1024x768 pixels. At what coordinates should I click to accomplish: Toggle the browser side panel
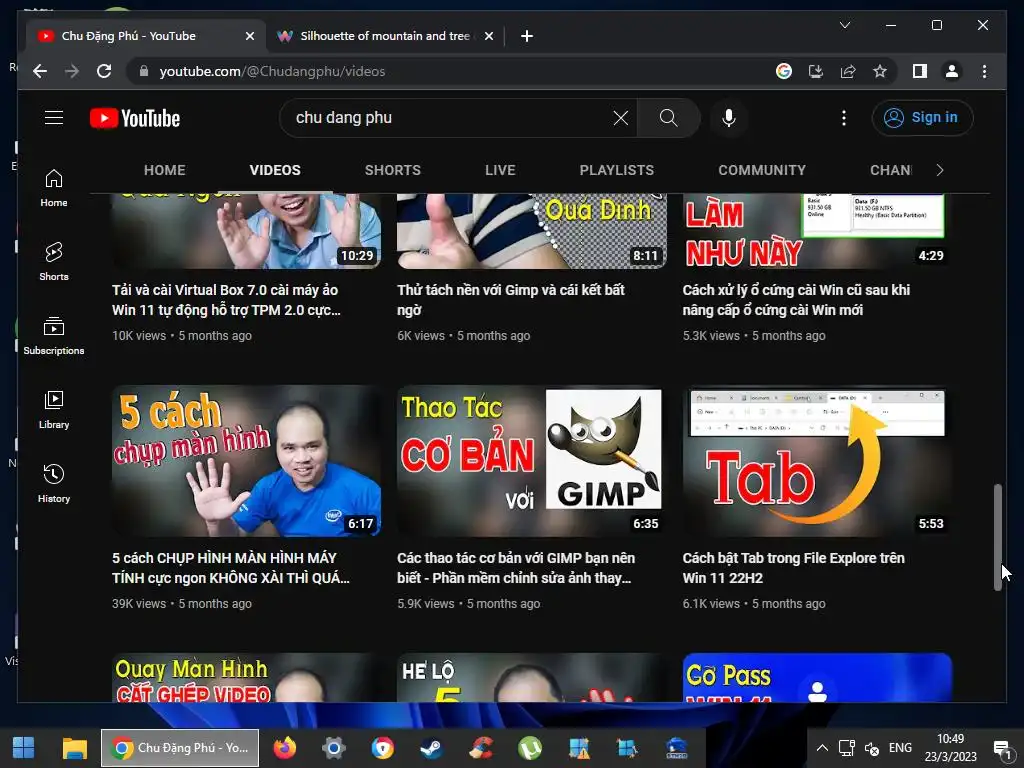point(920,71)
